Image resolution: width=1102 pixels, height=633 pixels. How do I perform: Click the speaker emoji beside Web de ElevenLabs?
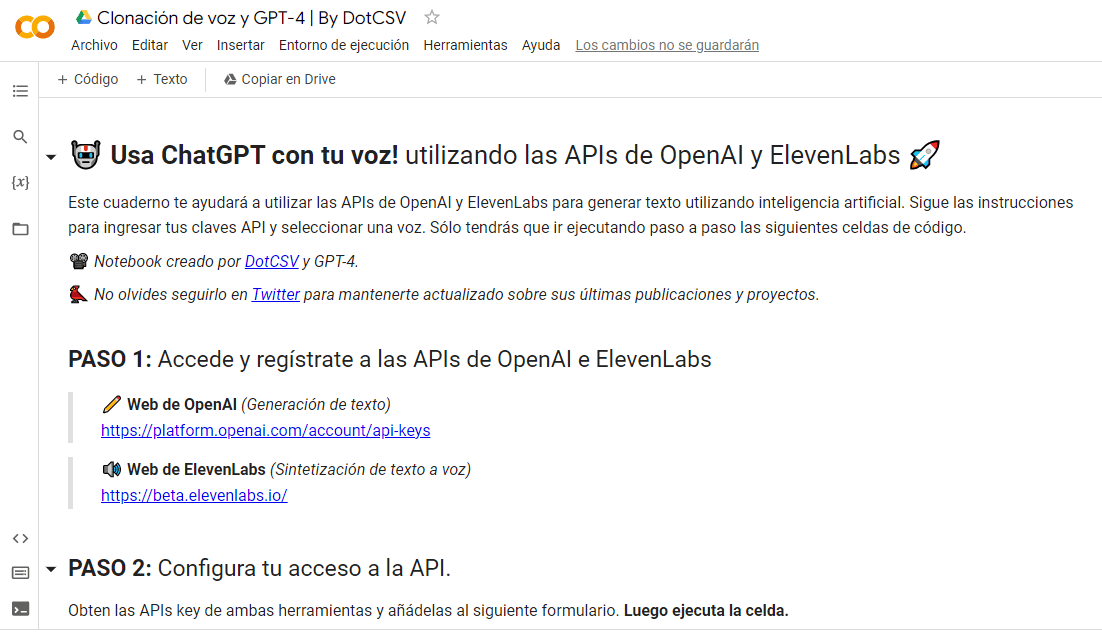(x=111, y=469)
